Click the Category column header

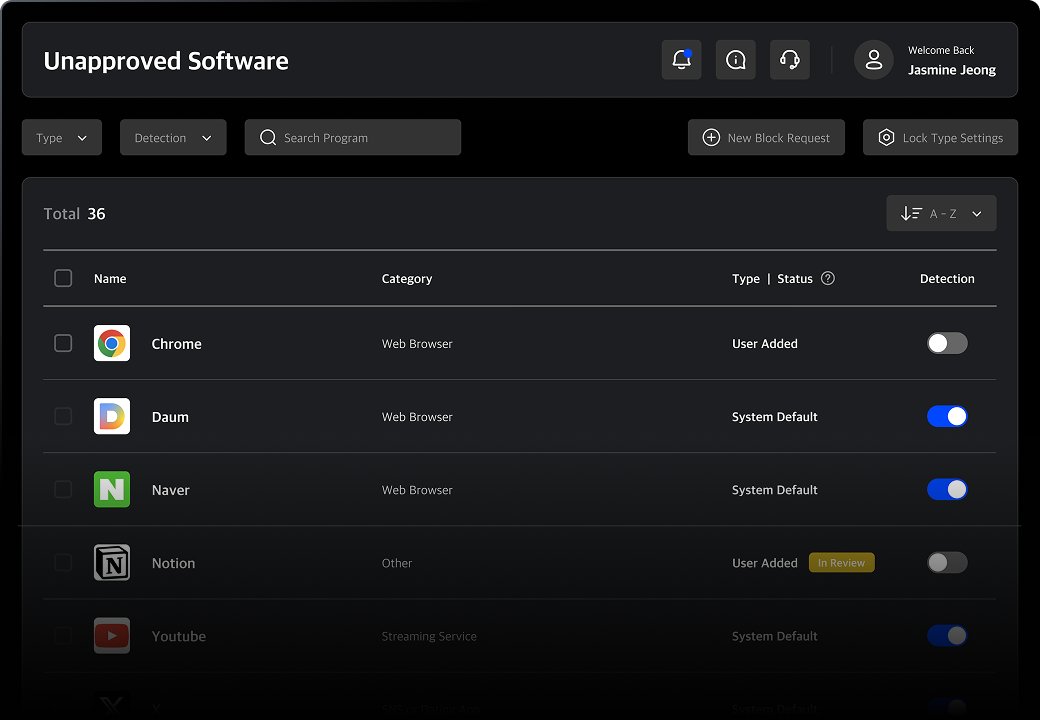[x=407, y=278]
